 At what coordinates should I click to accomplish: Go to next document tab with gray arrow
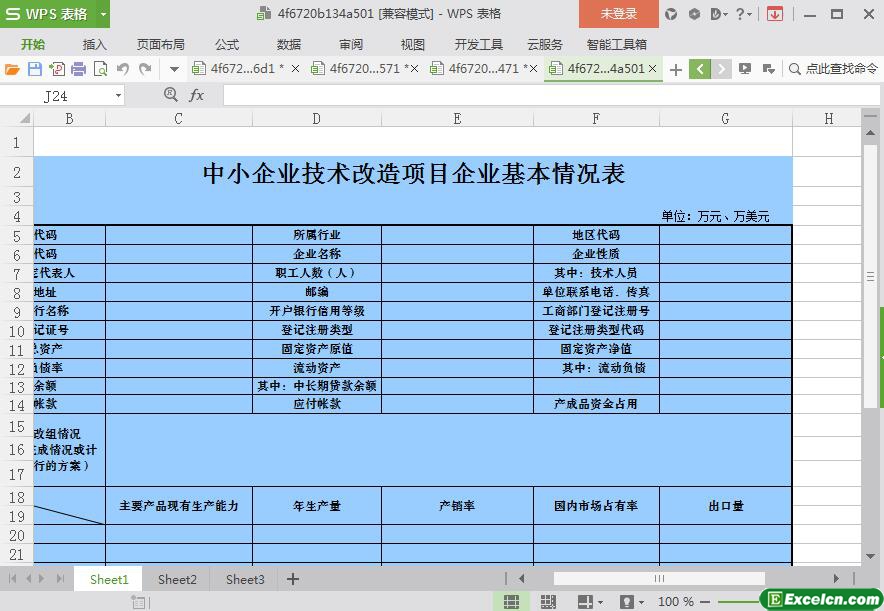[721, 69]
